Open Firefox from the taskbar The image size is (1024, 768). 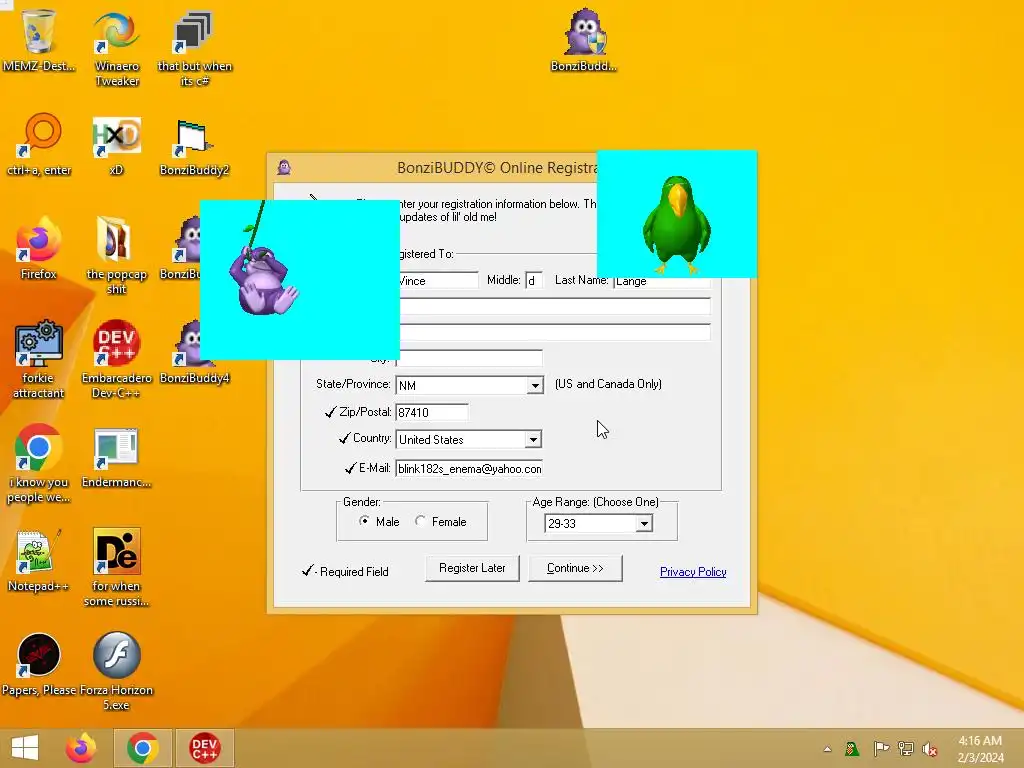tap(81, 748)
